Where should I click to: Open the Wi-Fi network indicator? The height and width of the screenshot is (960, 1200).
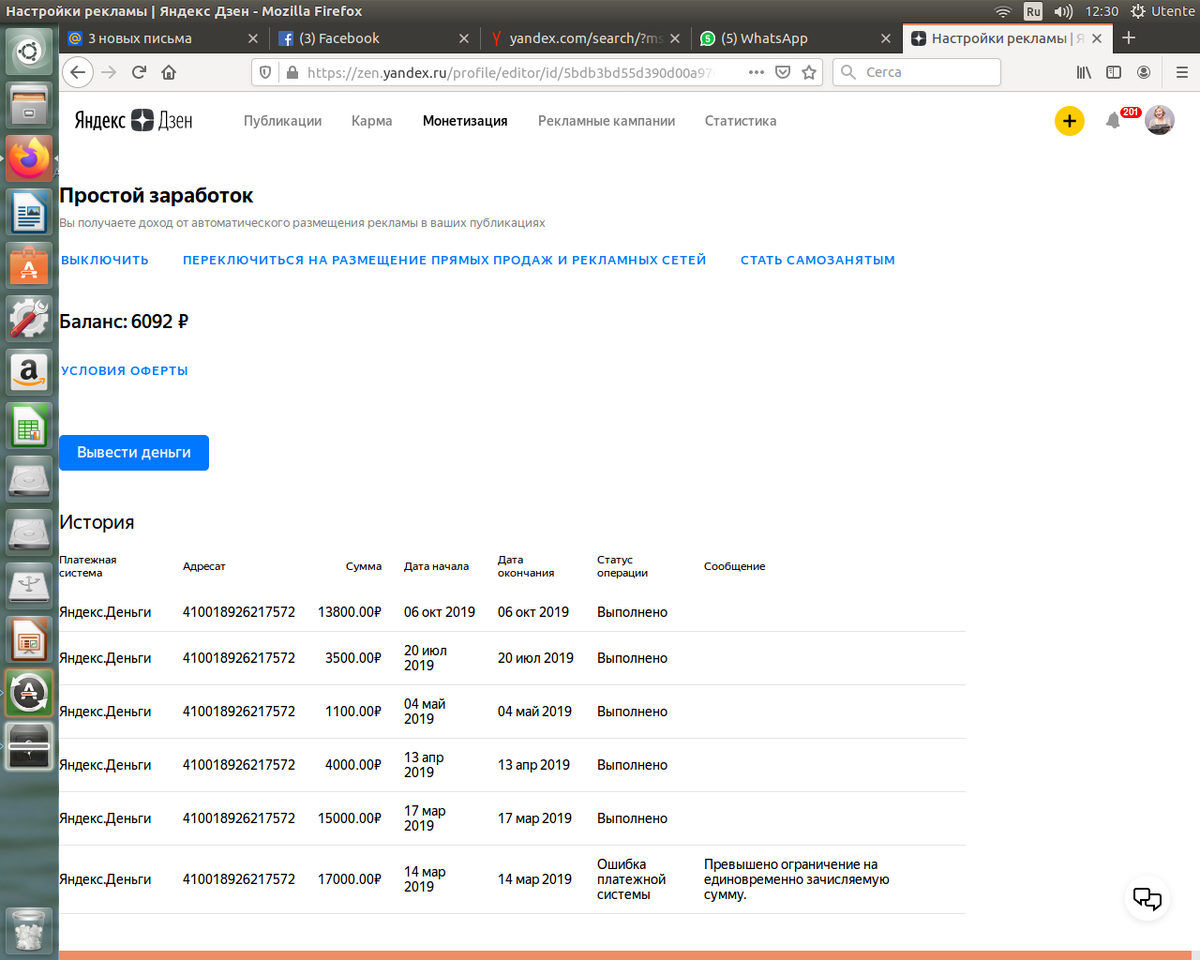click(x=1003, y=11)
